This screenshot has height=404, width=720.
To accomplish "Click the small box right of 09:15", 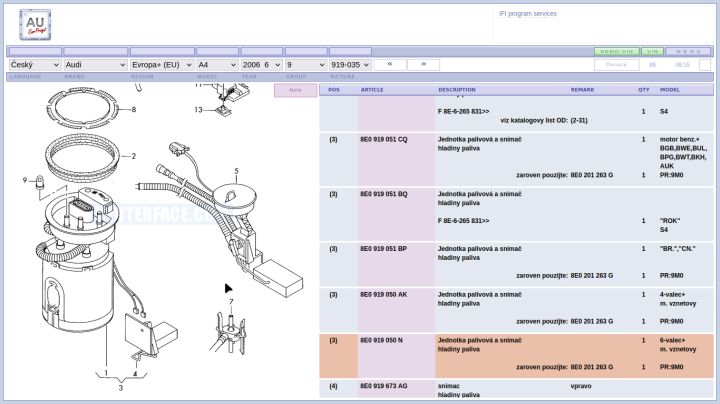I will 705,65.
